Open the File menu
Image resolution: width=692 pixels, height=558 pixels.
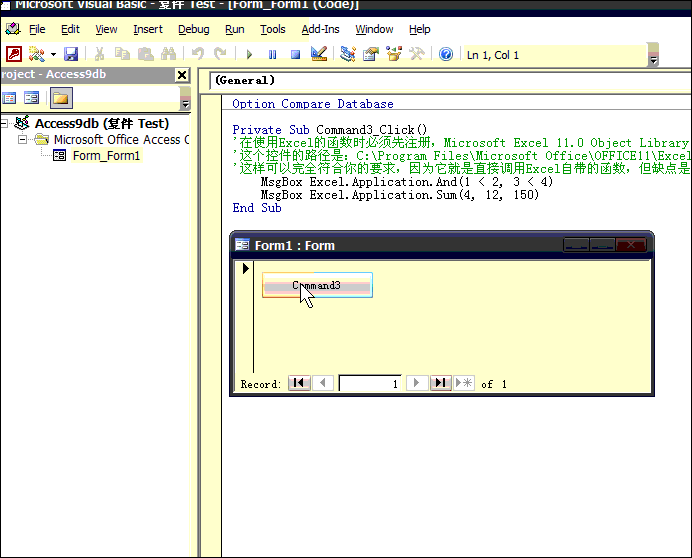[37, 29]
